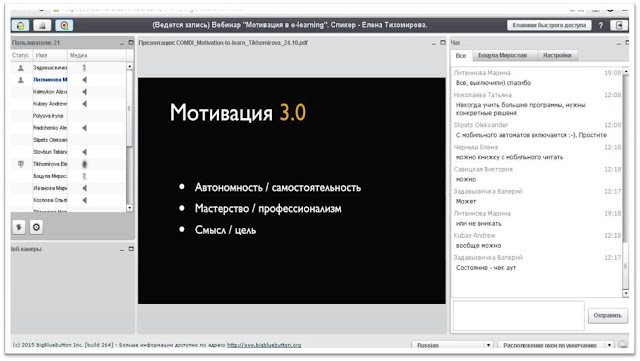Image resolution: width=640 pixels, height=361 pixels.
Task: Toggle speaker icon for Kalmykov Alex
Action: click(x=84, y=92)
